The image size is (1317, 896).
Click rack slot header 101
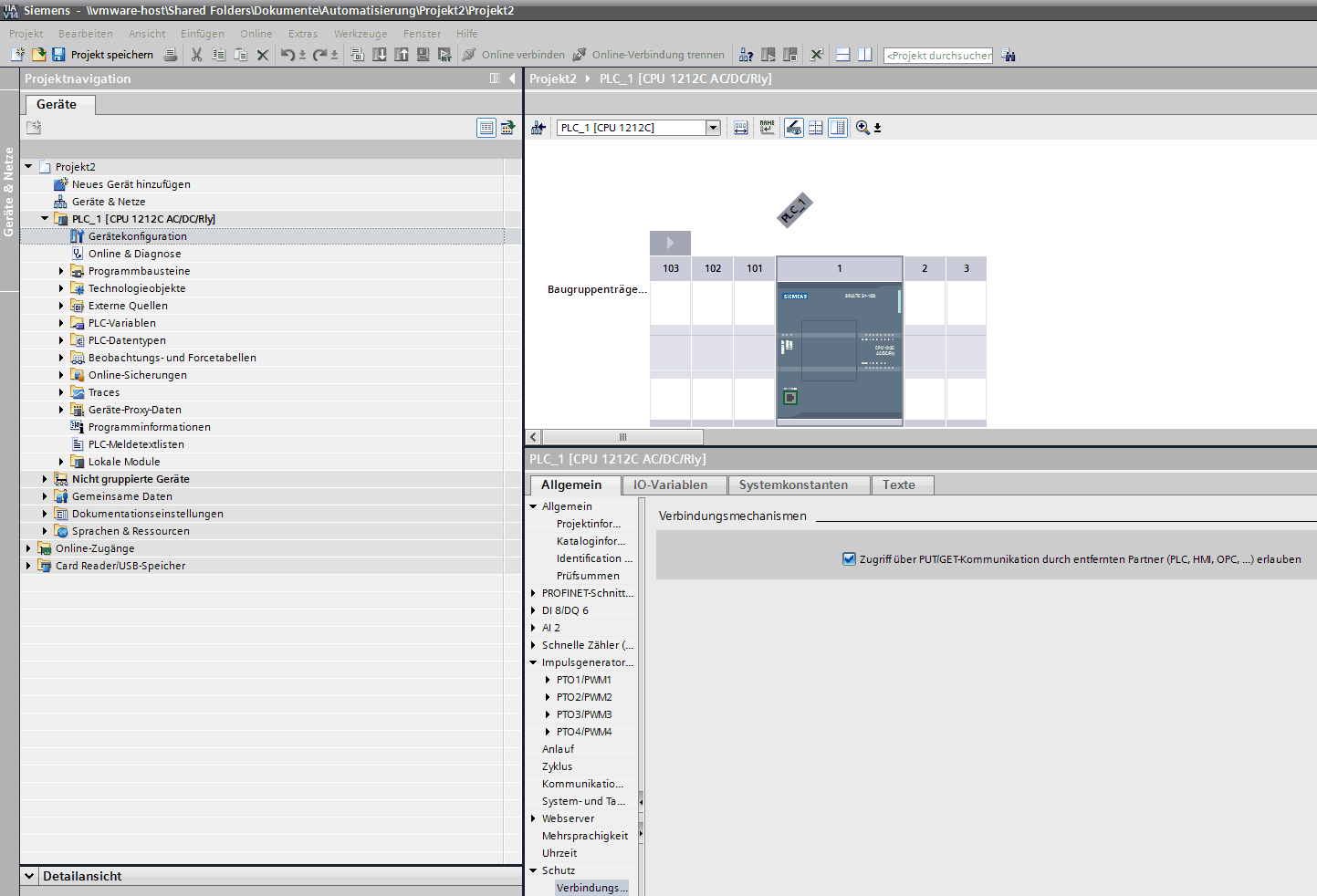coord(755,268)
